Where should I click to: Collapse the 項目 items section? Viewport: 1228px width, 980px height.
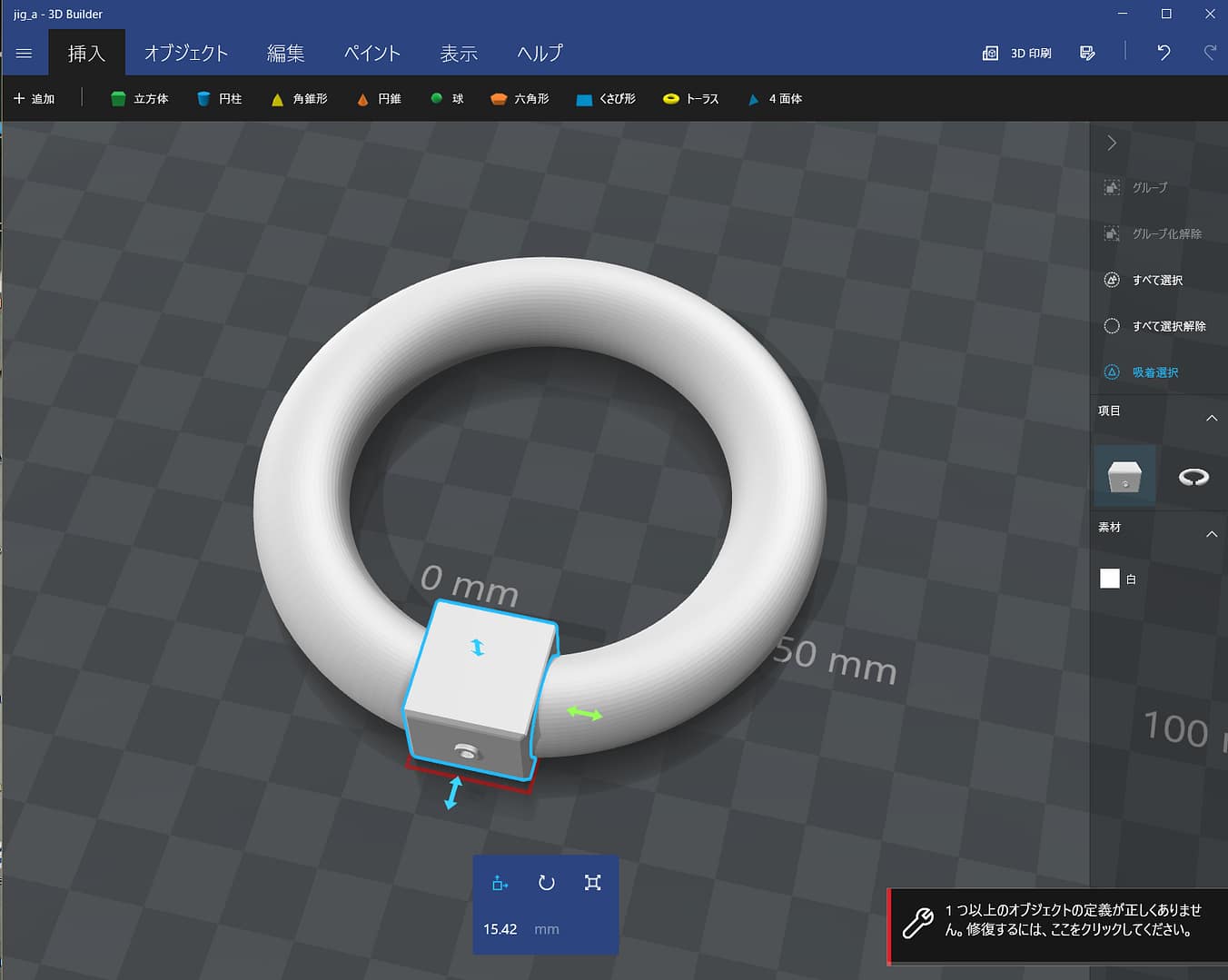(x=1211, y=418)
